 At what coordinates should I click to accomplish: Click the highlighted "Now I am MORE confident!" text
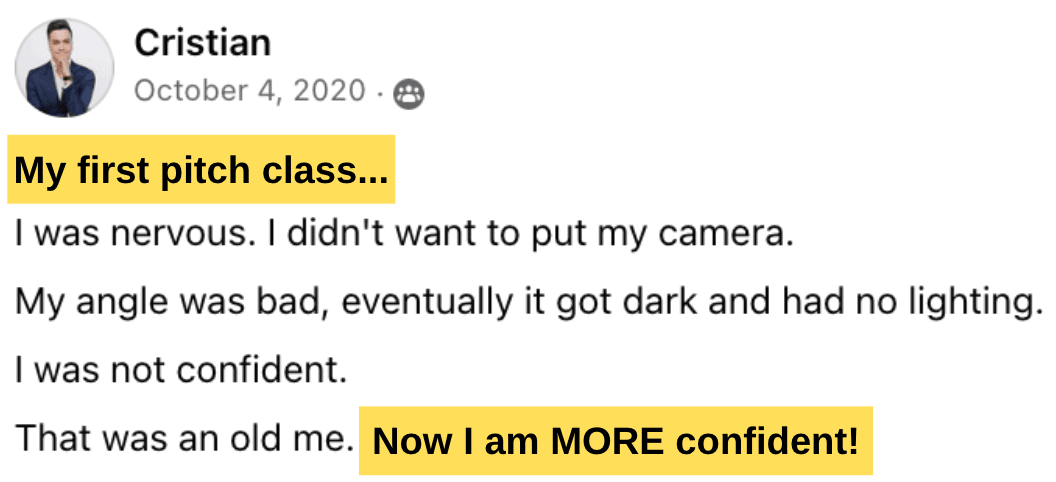615,440
